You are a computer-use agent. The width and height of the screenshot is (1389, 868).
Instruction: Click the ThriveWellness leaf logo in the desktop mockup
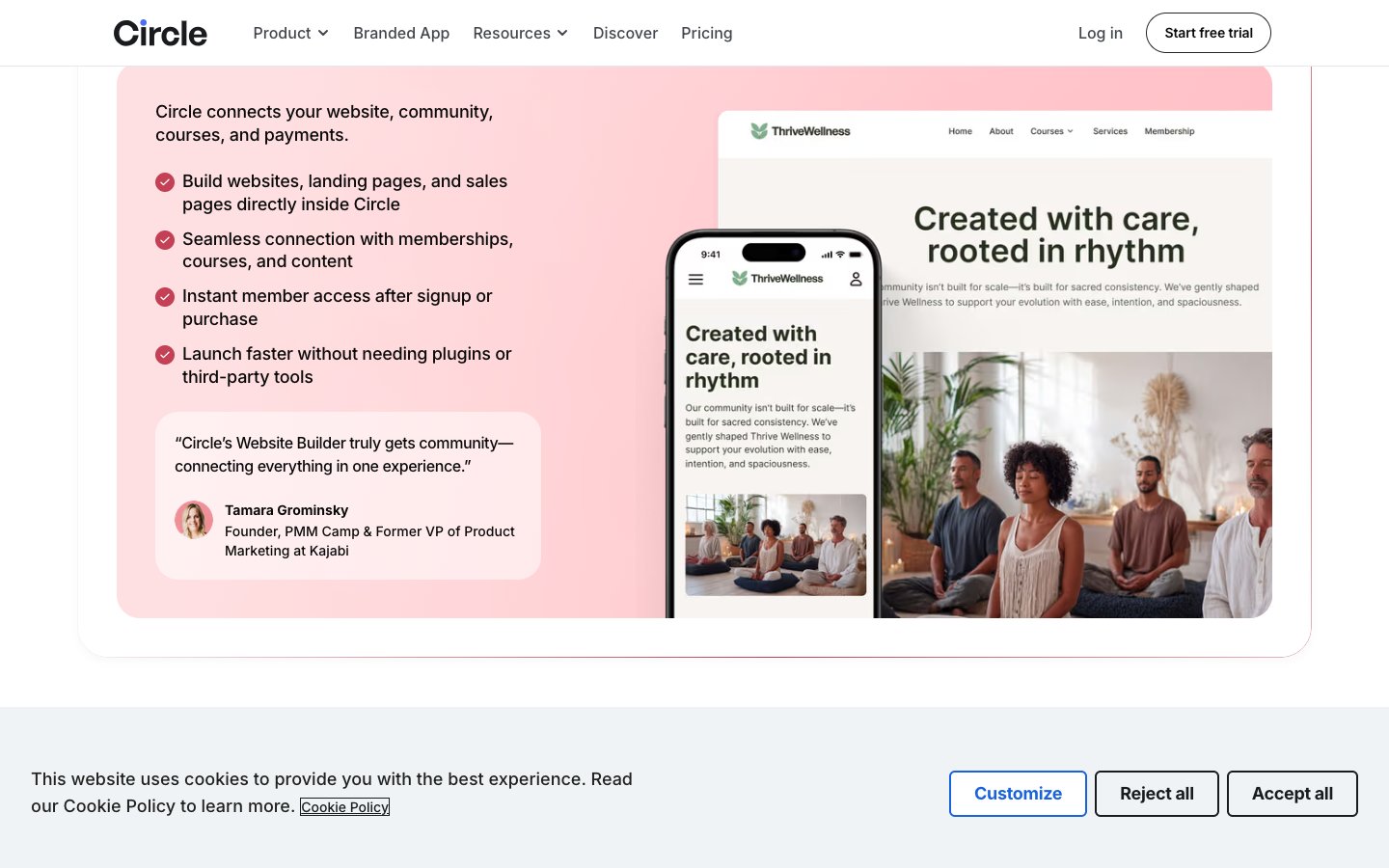(759, 130)
